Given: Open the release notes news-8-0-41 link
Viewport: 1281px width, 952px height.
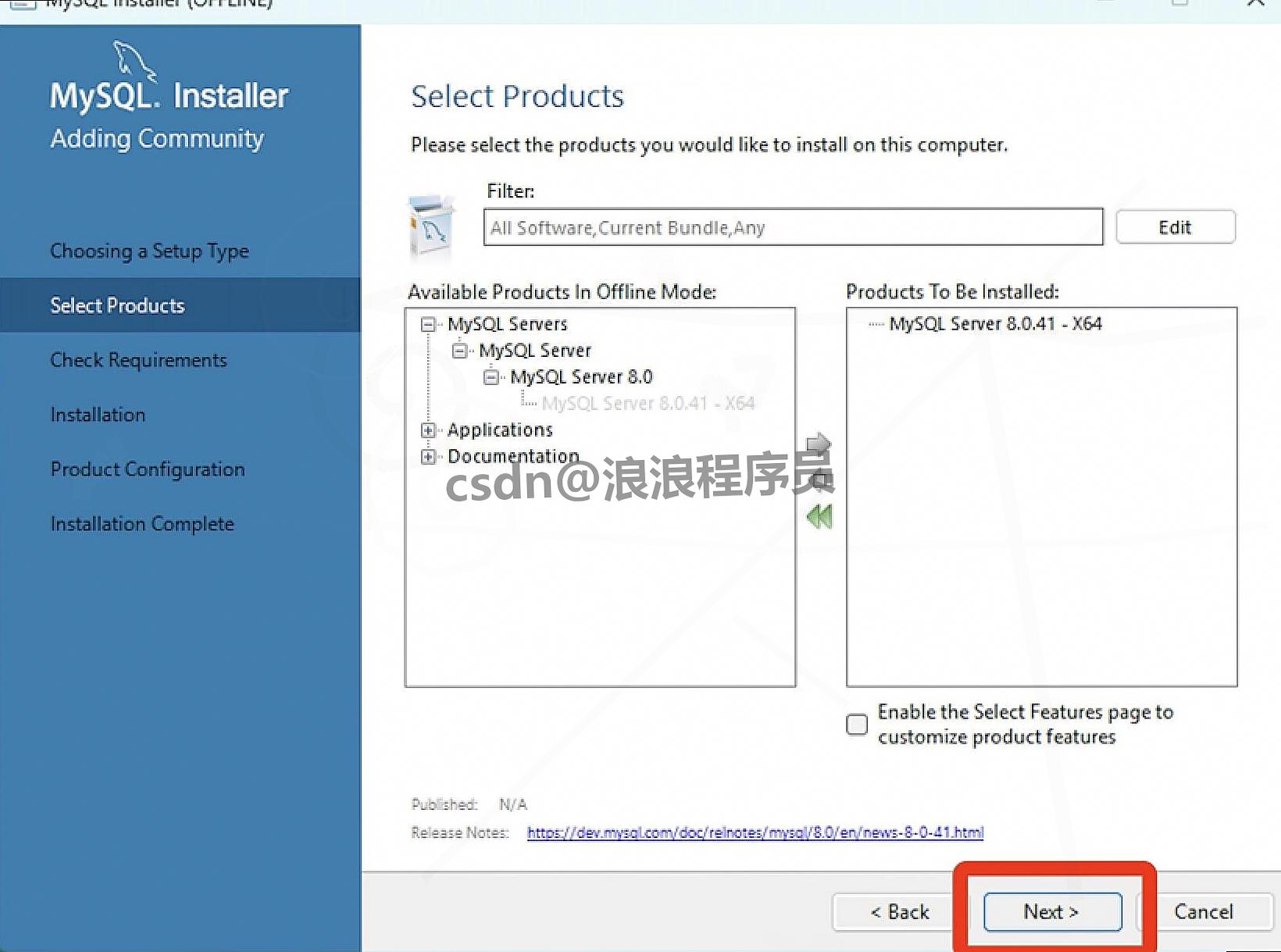Looking at the screenshot, I should click(x=755, y=833).
